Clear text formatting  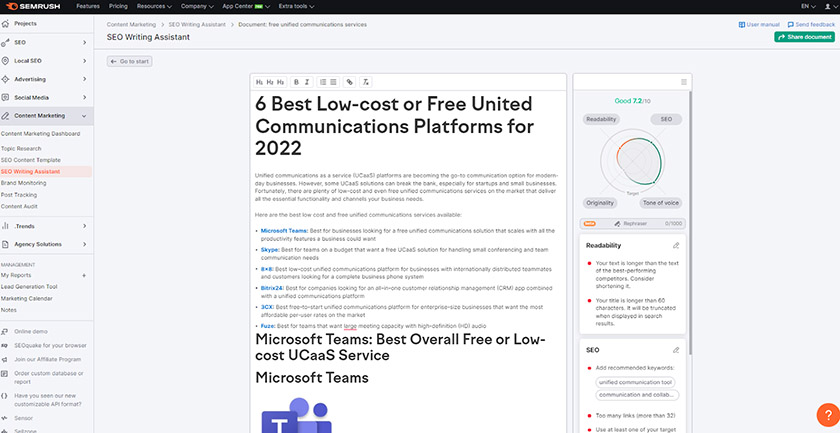click(365, 82)
